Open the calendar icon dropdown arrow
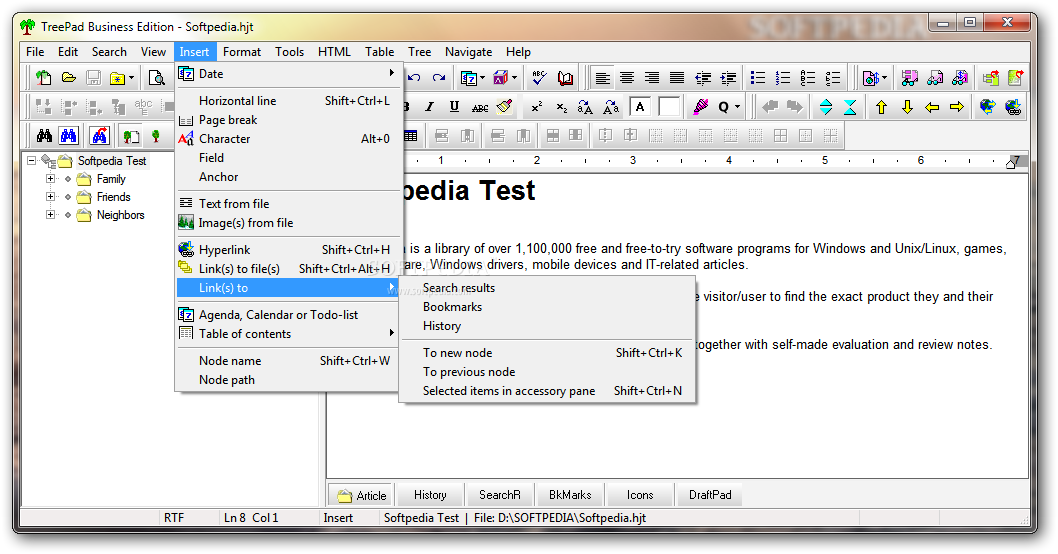This screenshot has width=1058, height=554. pos(482,78)
